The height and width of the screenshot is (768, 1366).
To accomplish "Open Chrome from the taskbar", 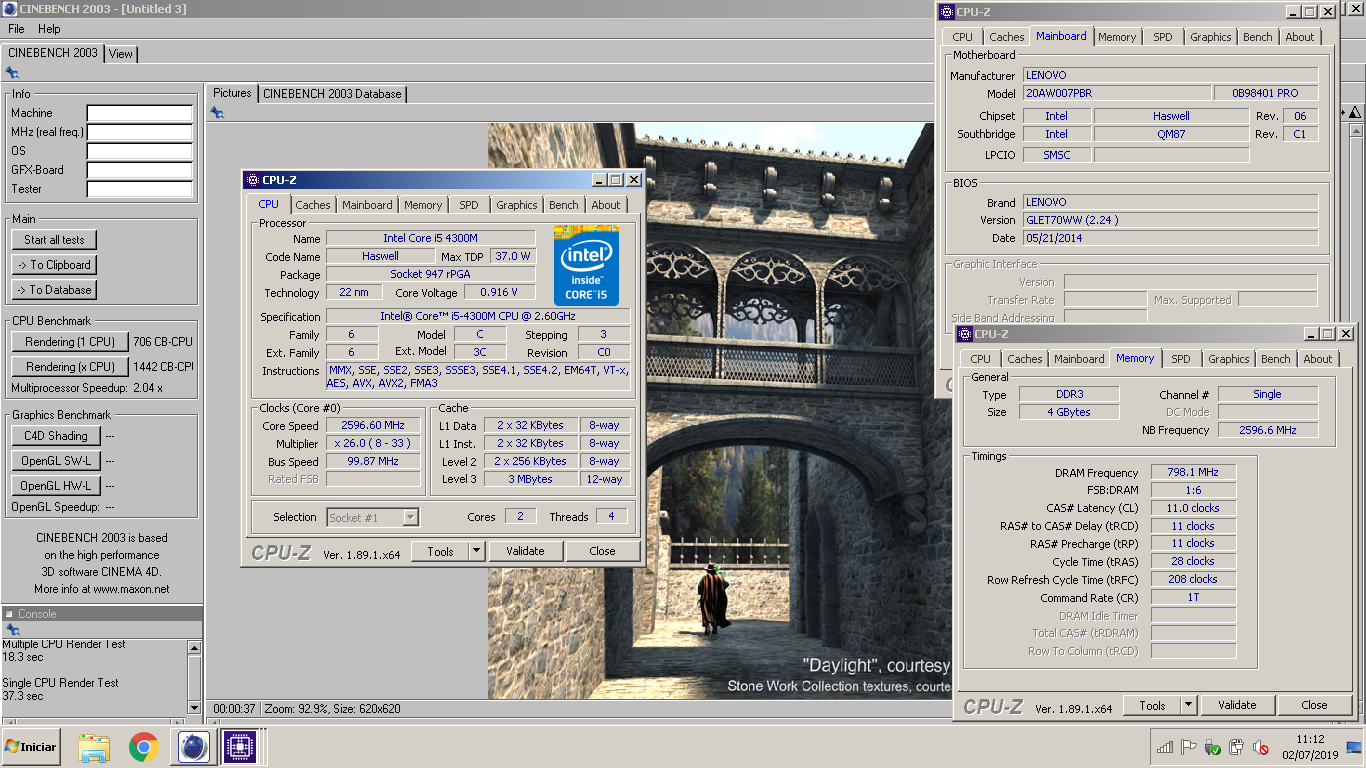I will point(144,747).
